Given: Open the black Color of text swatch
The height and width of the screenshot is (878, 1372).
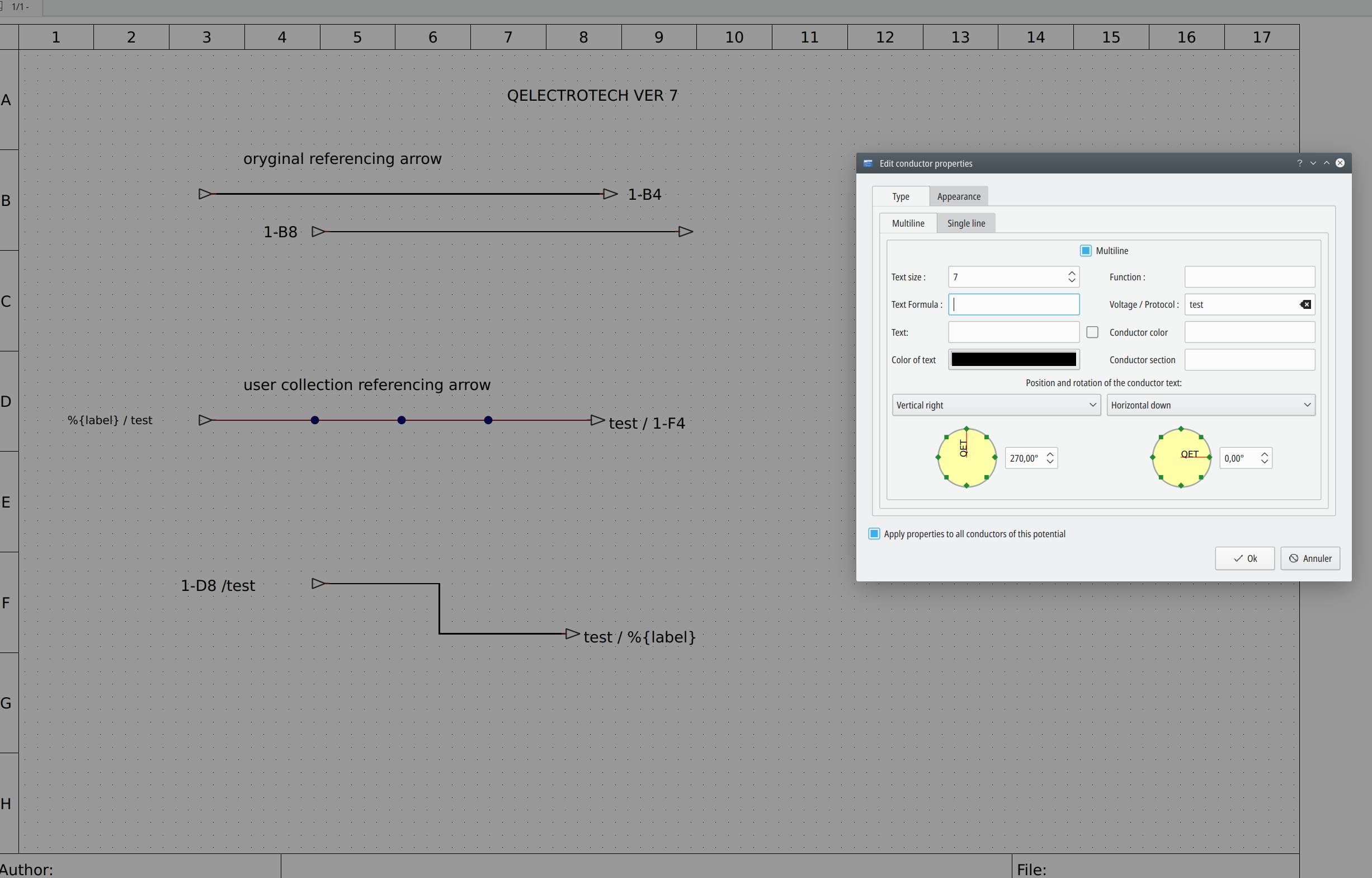Looking at the screenshot, I should click(x=1013, y=360).
